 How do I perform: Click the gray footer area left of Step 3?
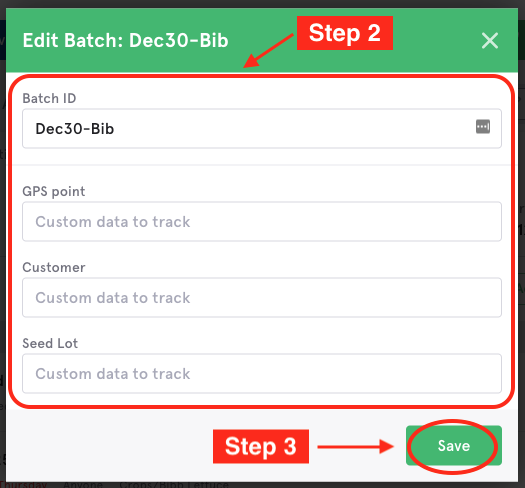click(109, 445)
